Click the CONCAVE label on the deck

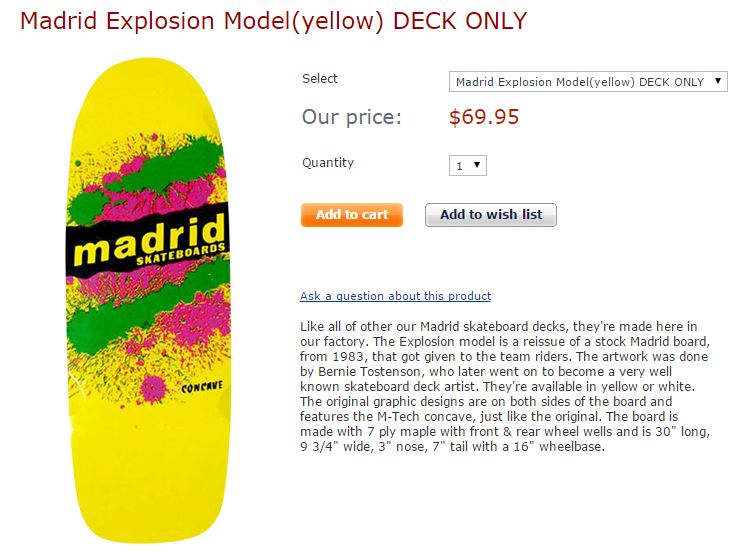pos(202,387)
